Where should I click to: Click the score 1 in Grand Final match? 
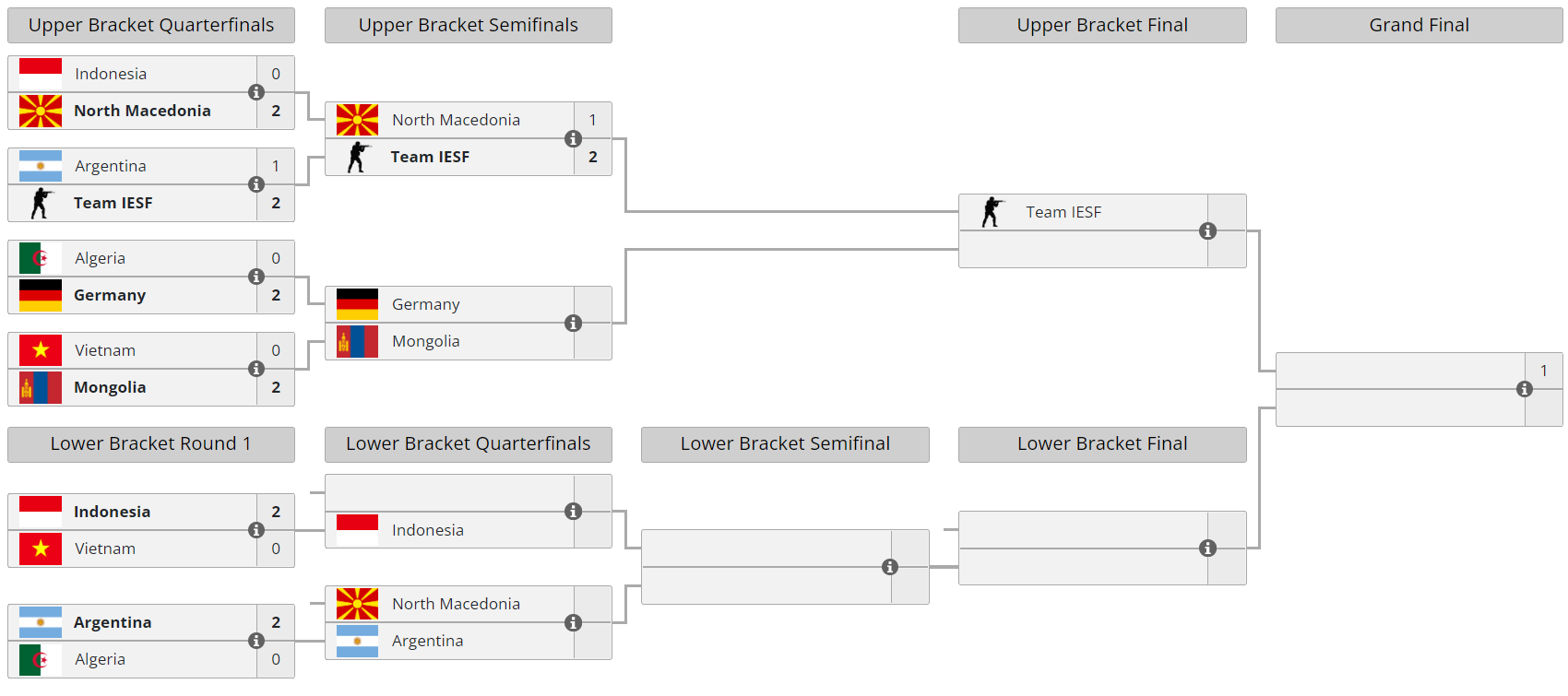pos(1543,371)
